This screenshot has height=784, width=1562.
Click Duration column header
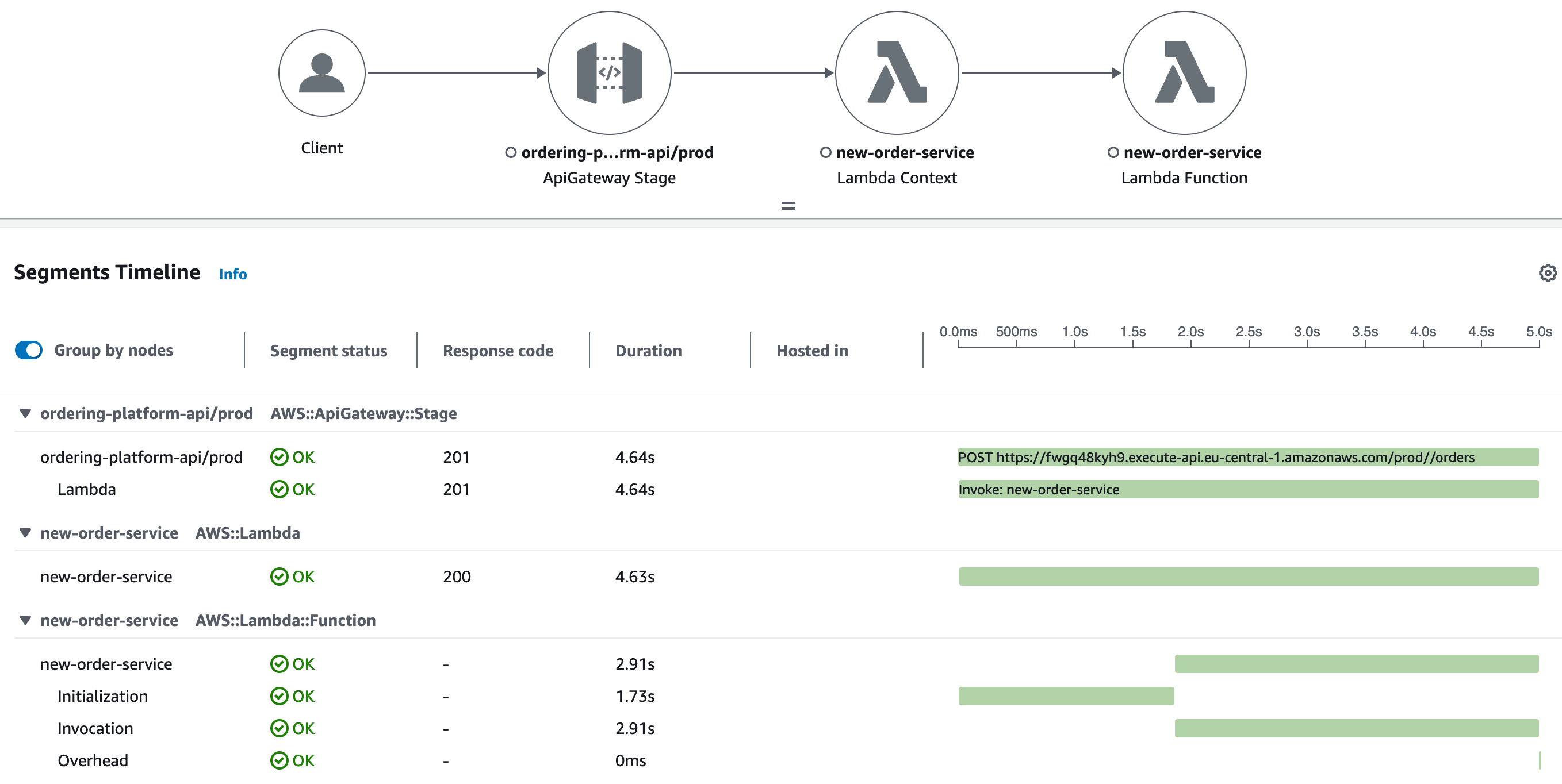648,351
